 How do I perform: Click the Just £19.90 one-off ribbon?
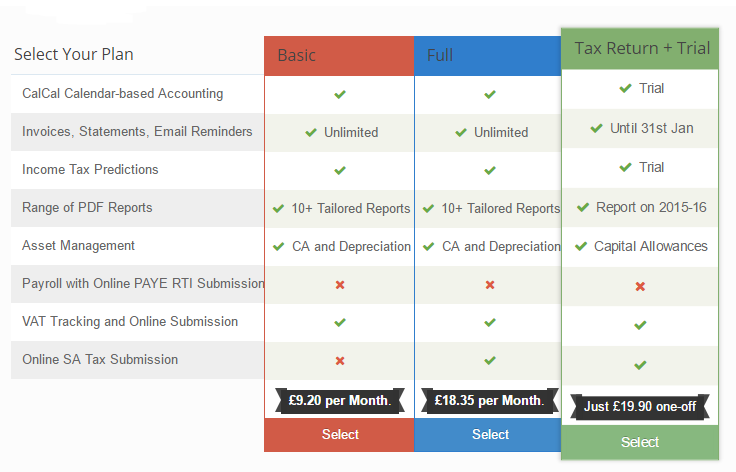(640, 406)
